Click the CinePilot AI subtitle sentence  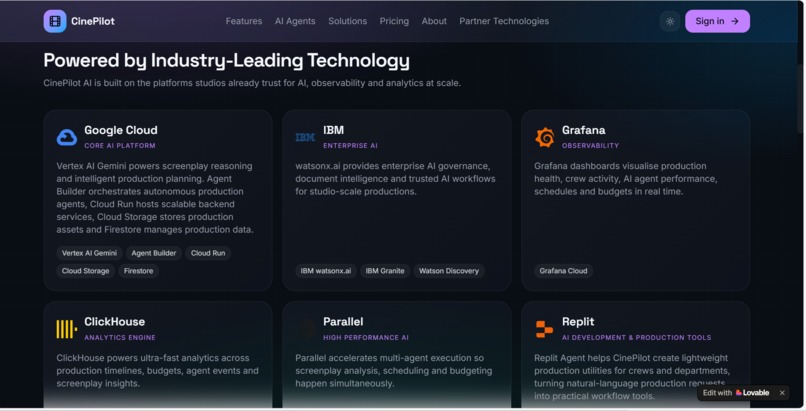pyautogui.click(x=252, y=83)
